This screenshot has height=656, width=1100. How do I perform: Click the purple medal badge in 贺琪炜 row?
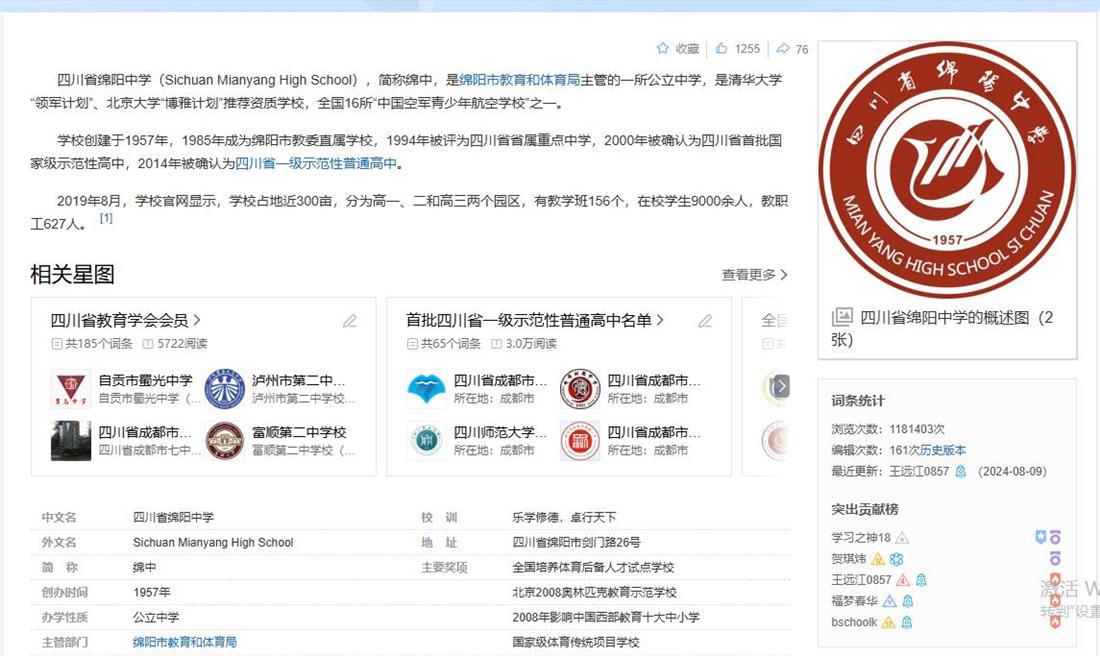1054,558
